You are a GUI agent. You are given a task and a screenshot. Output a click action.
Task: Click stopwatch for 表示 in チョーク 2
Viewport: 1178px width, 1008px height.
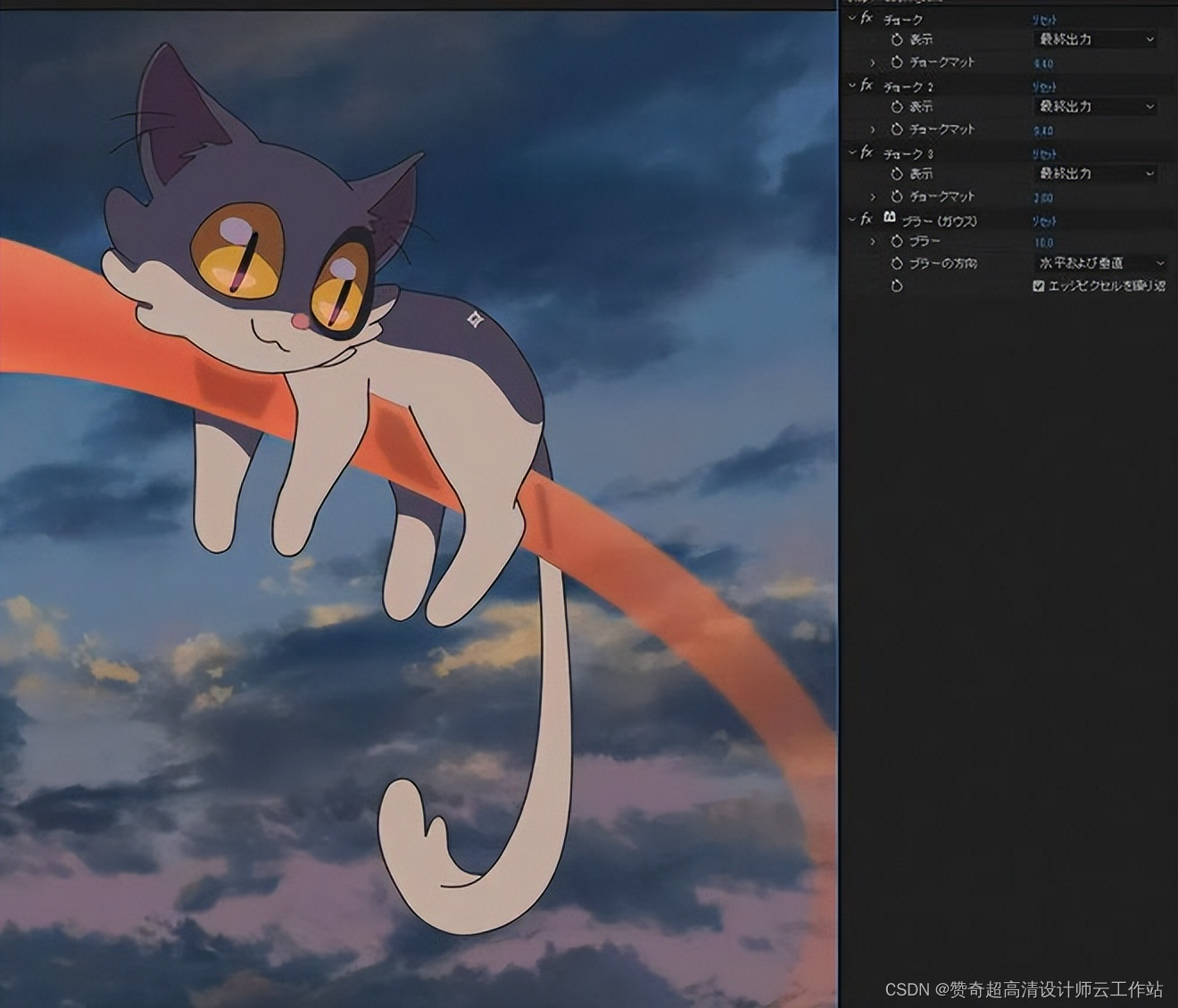tap(897, 106)
